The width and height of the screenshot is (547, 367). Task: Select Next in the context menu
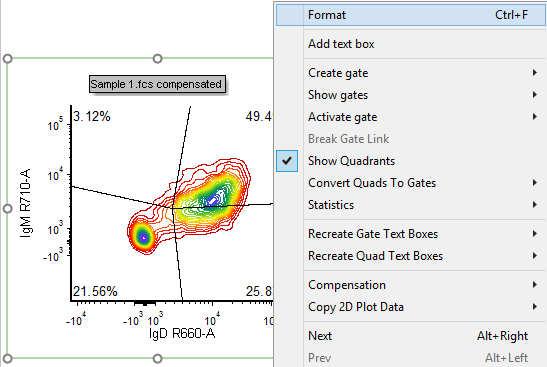click(x=411, y=336)
